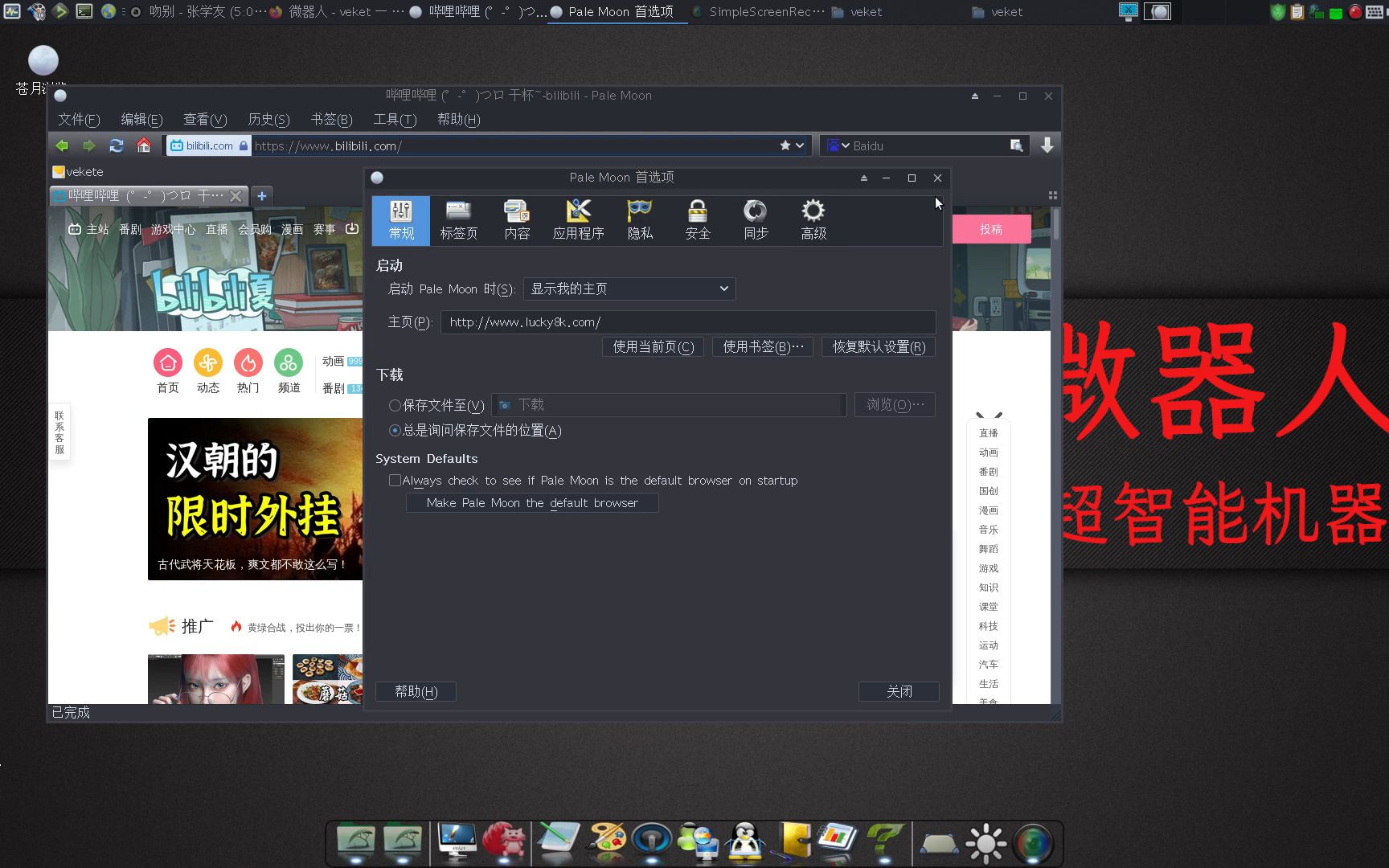Click the 汉朝的限时外挂 video banner
This screenshot has height=868, width=1389.
(255, 498)
